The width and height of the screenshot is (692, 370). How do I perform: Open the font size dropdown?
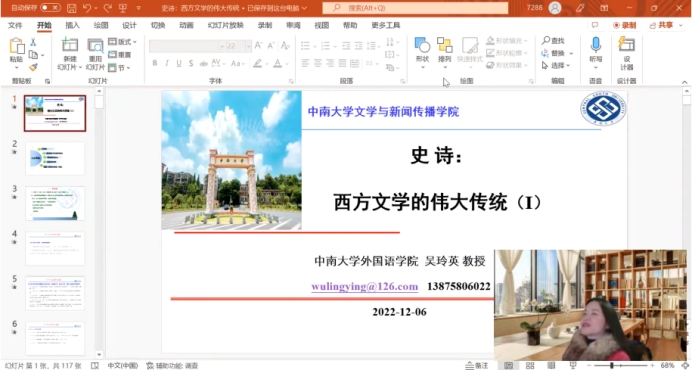(248, 45)
